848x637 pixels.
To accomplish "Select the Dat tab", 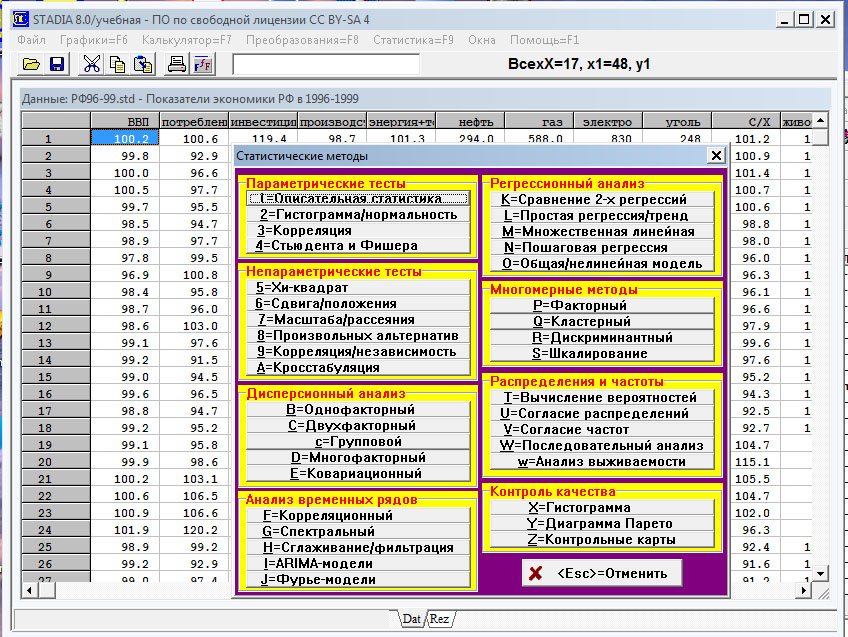I will pos(411,619).
